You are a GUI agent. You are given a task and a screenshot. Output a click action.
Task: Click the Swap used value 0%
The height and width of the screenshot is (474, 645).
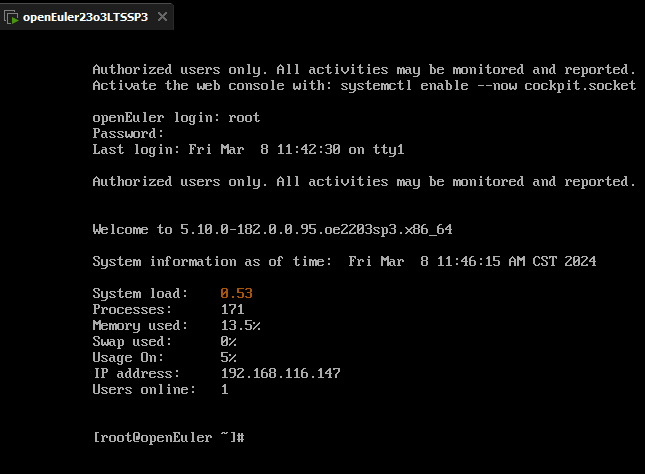pyautogui.click(x=228, y=341)
